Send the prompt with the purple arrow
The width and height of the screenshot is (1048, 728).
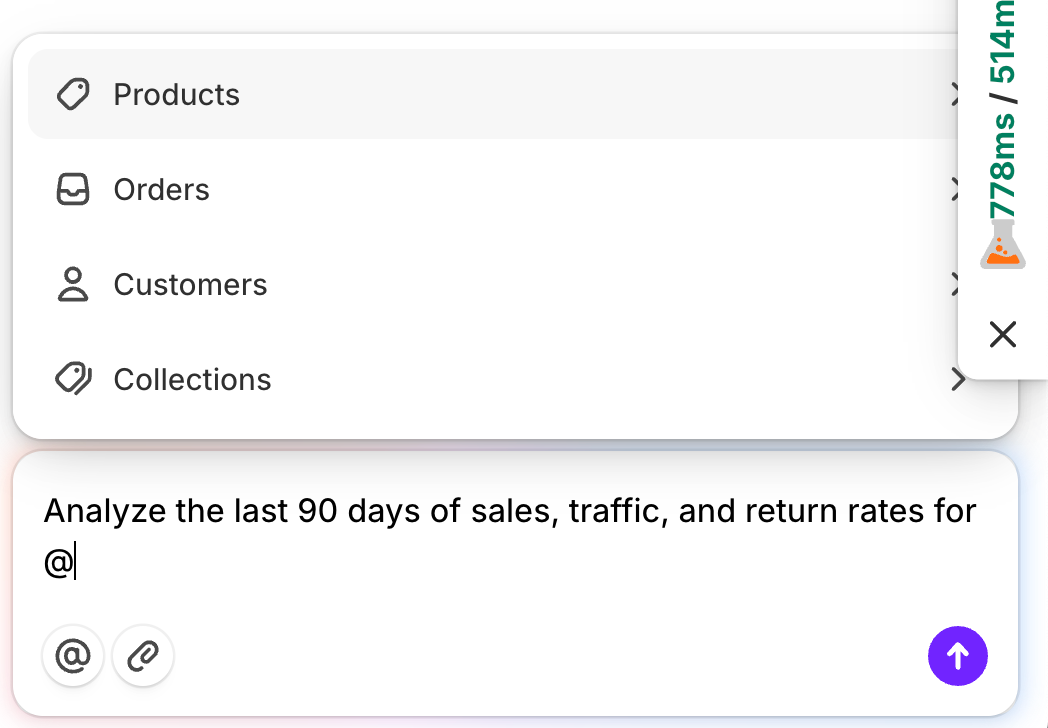click(957, 656)
